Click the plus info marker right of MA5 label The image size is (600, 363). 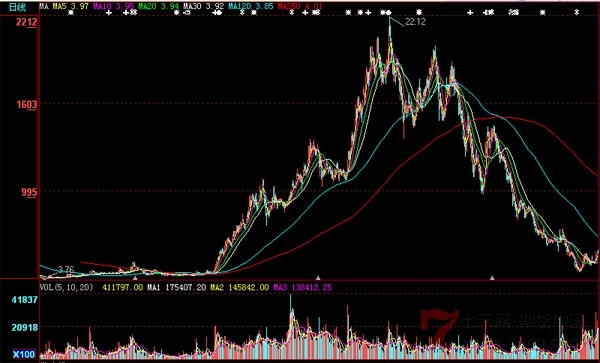pyautogui.click(x=109, y=13)
